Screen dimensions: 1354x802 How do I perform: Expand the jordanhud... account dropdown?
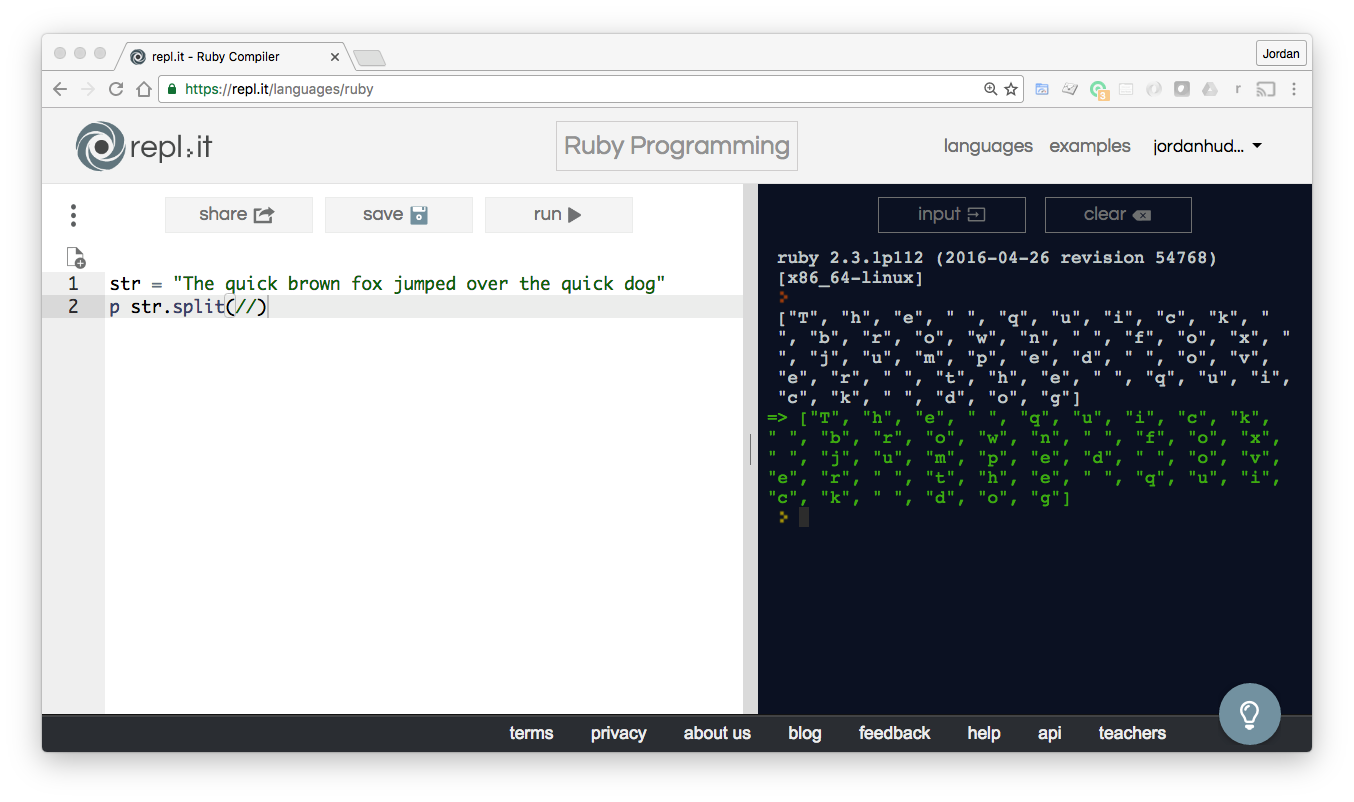tap(1207, 146)
